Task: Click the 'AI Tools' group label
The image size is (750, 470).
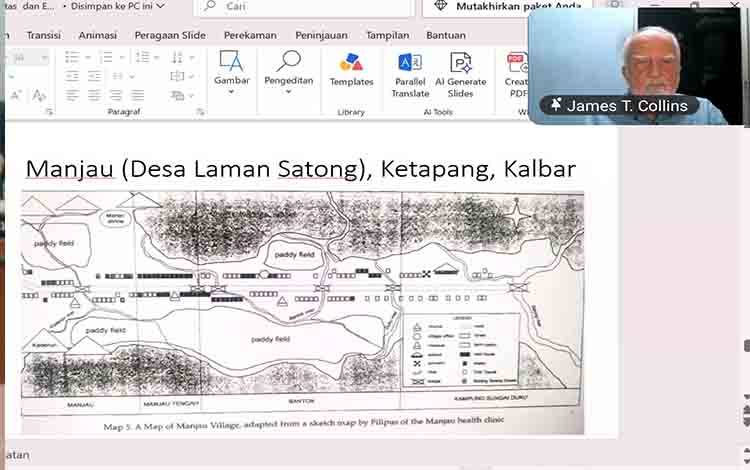Action: coord(438,112)
